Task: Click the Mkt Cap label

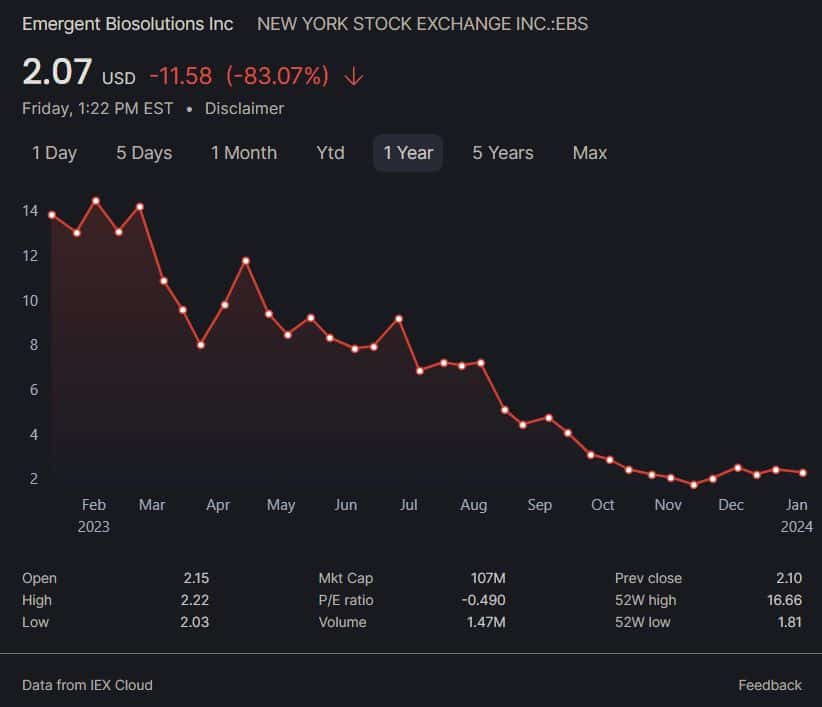Action: (345, 578)
